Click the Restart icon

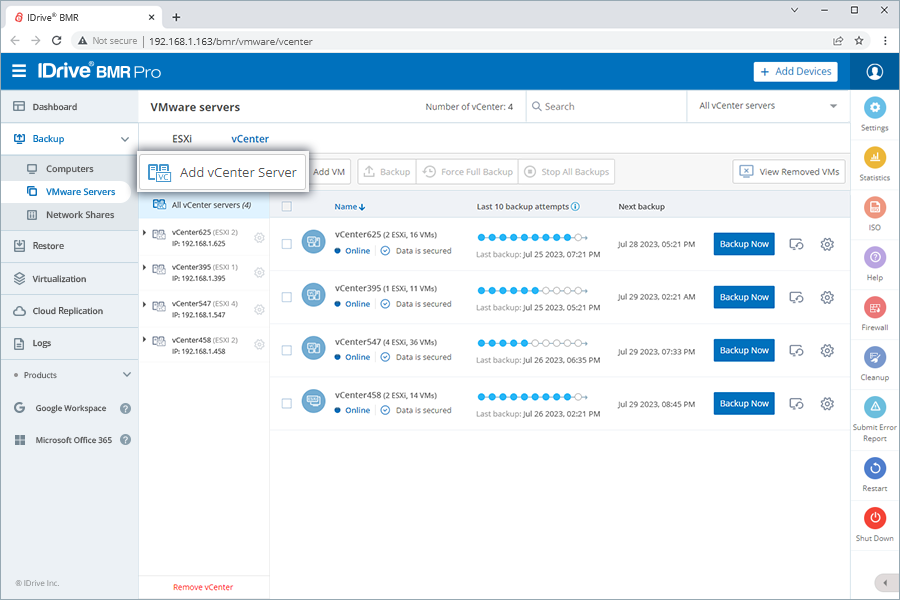point(874,469)
